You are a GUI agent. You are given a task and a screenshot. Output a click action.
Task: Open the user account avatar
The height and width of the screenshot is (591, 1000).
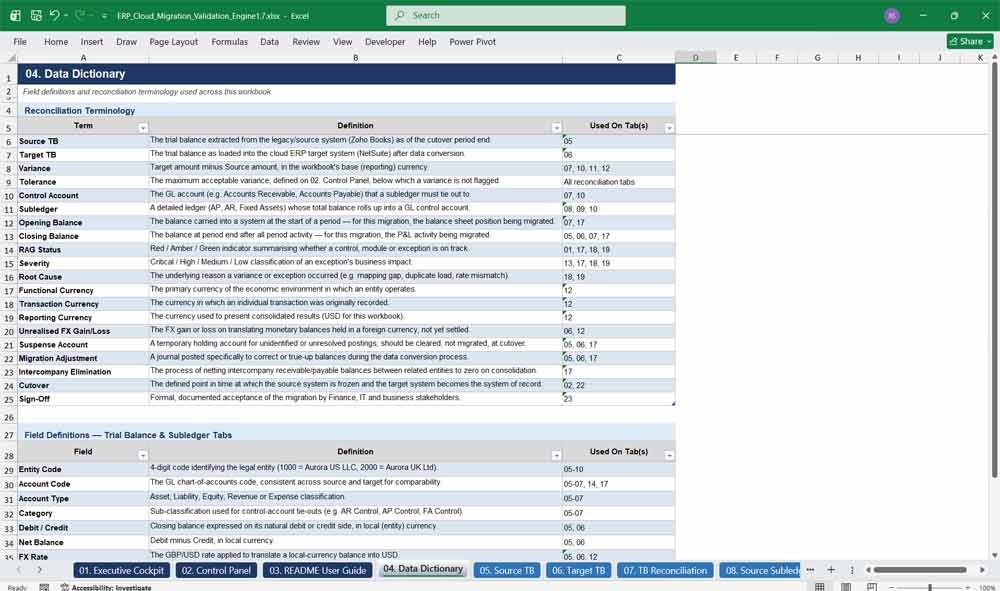[x=892, y=15]
